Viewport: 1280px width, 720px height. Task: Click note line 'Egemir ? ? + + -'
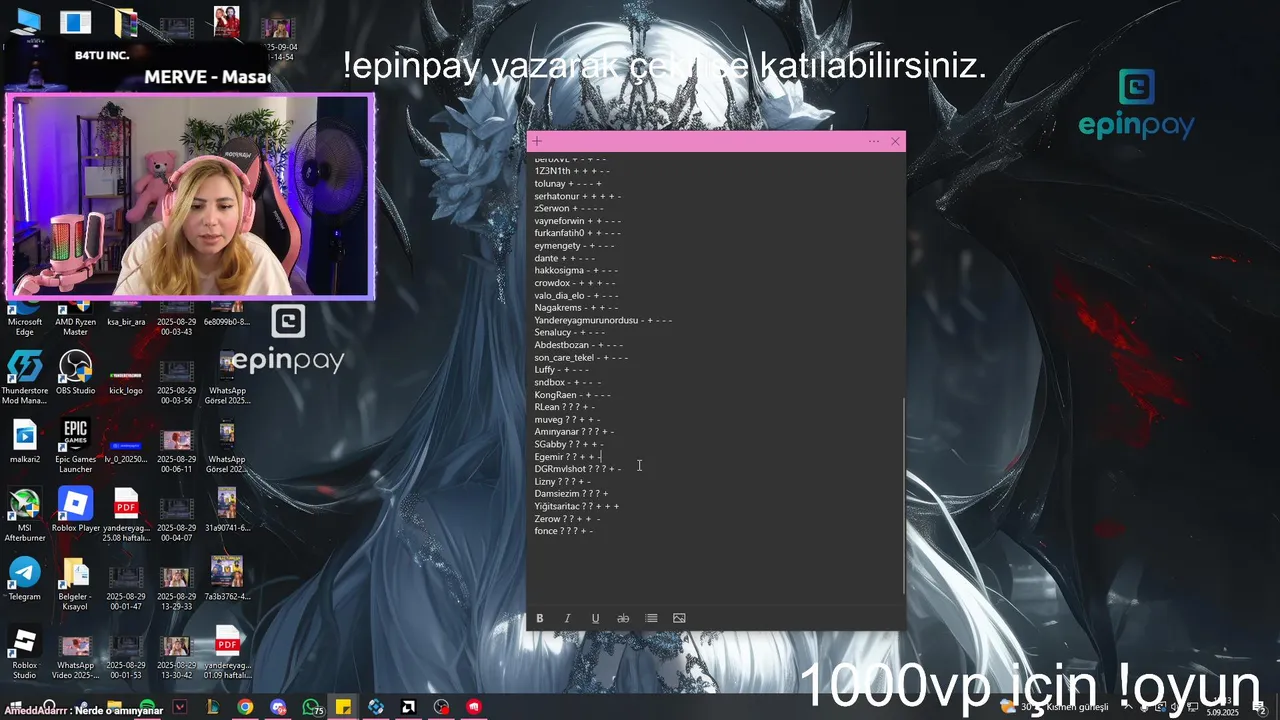tap(567, 457)
